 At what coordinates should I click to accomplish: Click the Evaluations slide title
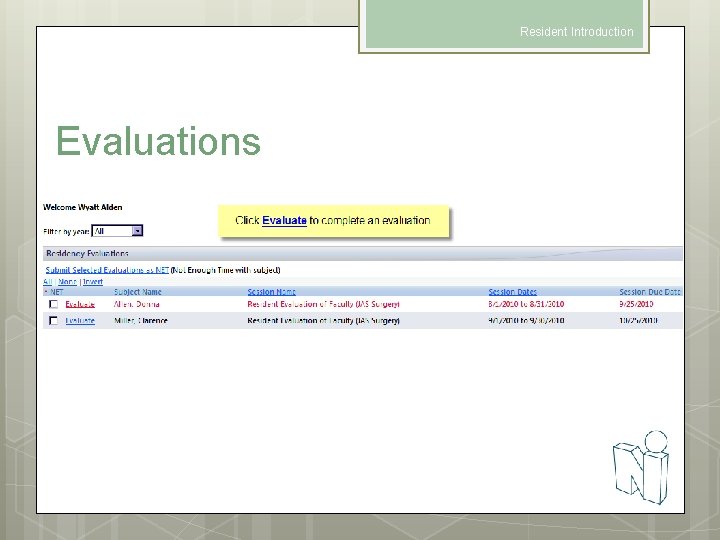[158, 141]
